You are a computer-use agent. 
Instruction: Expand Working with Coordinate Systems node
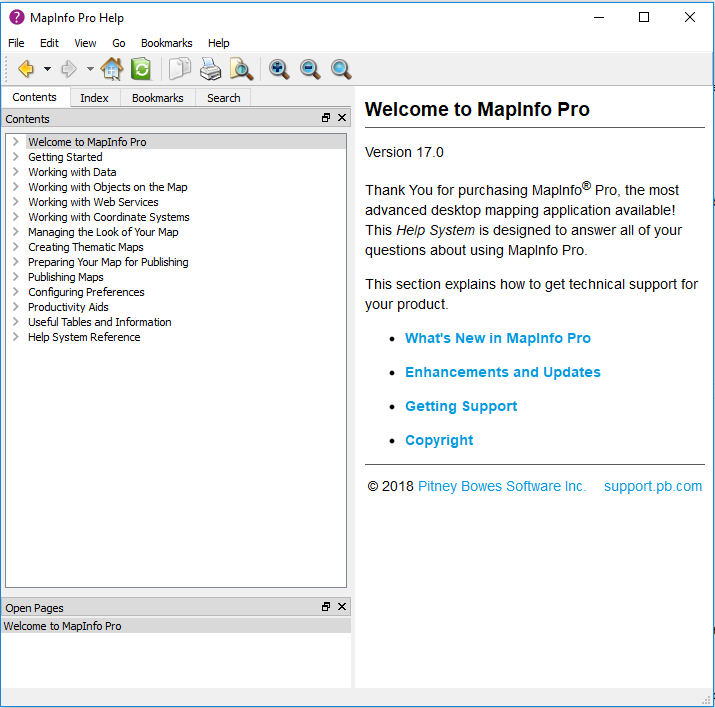[16, 217]
